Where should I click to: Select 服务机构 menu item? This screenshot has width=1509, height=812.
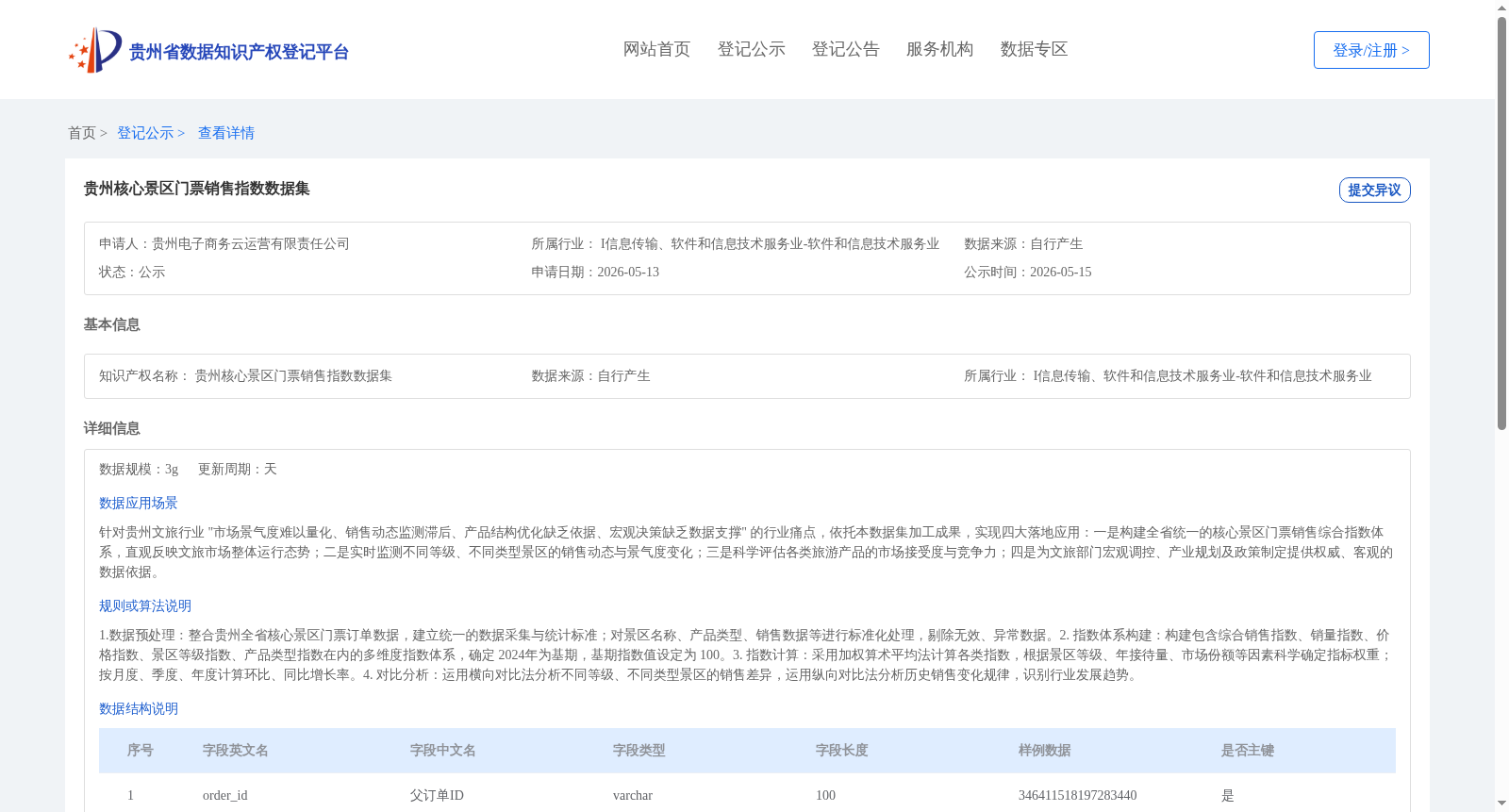[939, 49]
